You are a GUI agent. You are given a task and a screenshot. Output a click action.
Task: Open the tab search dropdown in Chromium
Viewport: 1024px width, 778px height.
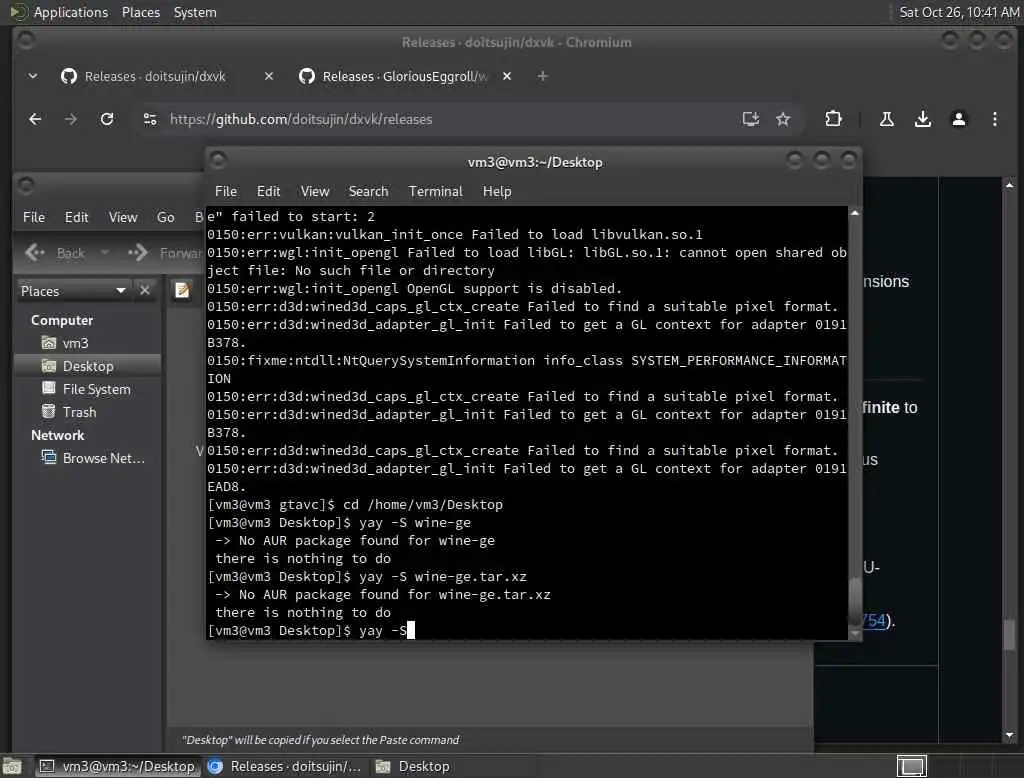pyautogui.click(x=33, y=76)
